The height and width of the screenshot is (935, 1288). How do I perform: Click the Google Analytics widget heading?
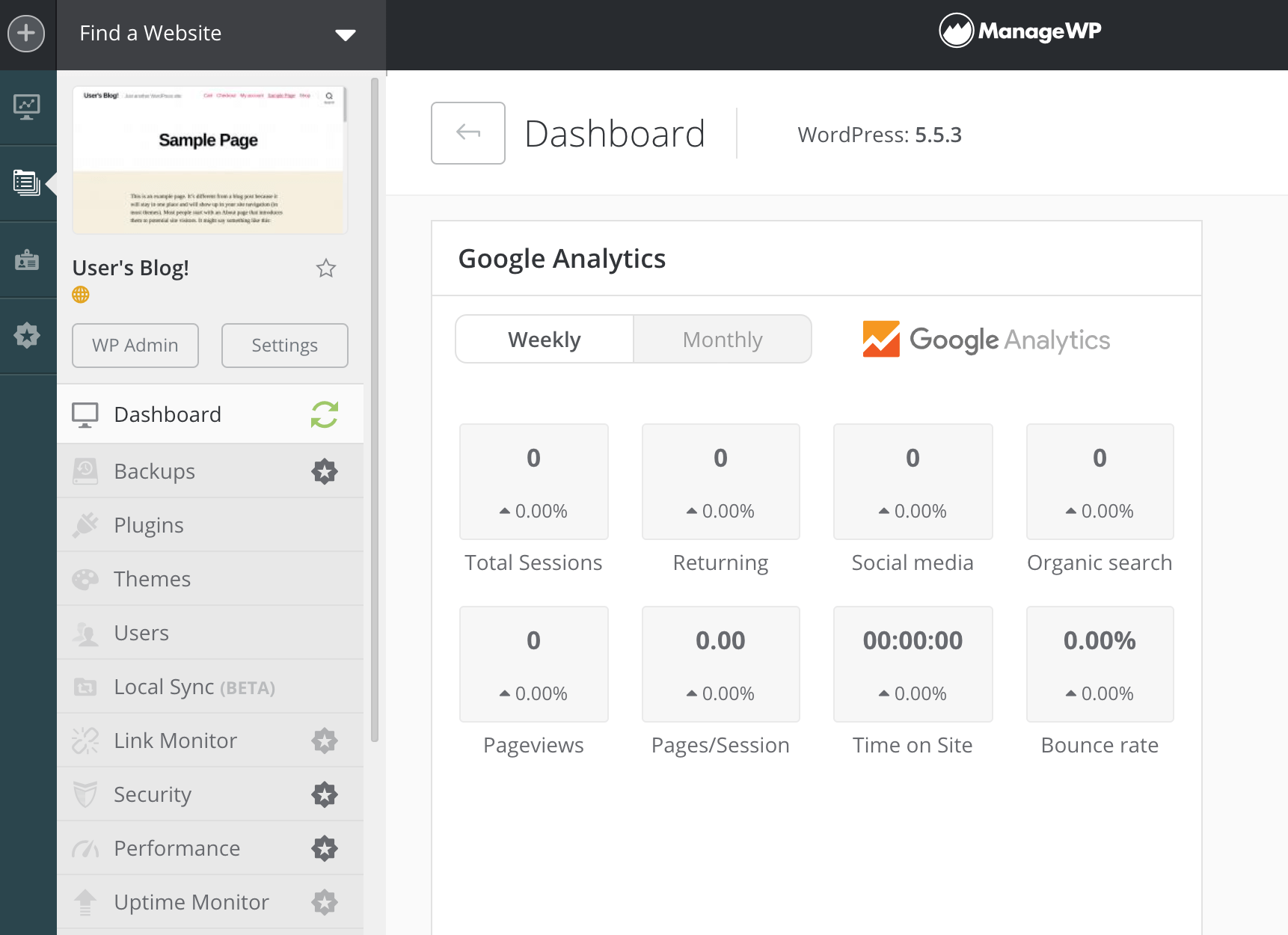pyautogui.click(x=562, y=259)
